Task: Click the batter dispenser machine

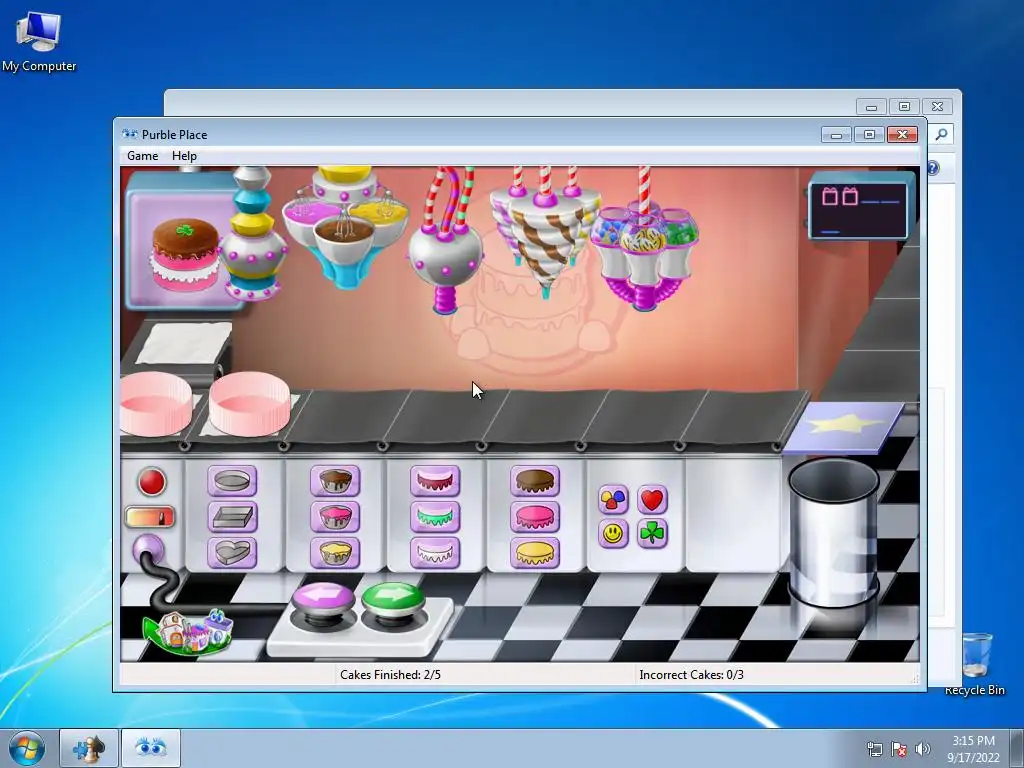Action: 345,225
